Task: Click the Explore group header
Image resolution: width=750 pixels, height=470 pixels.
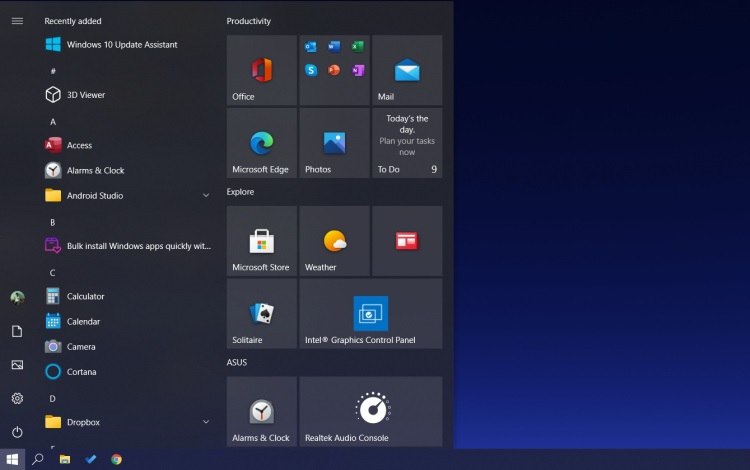Action: (x=240, y=192)
